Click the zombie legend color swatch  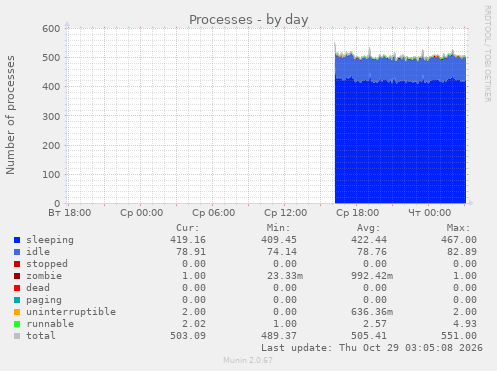17,276
